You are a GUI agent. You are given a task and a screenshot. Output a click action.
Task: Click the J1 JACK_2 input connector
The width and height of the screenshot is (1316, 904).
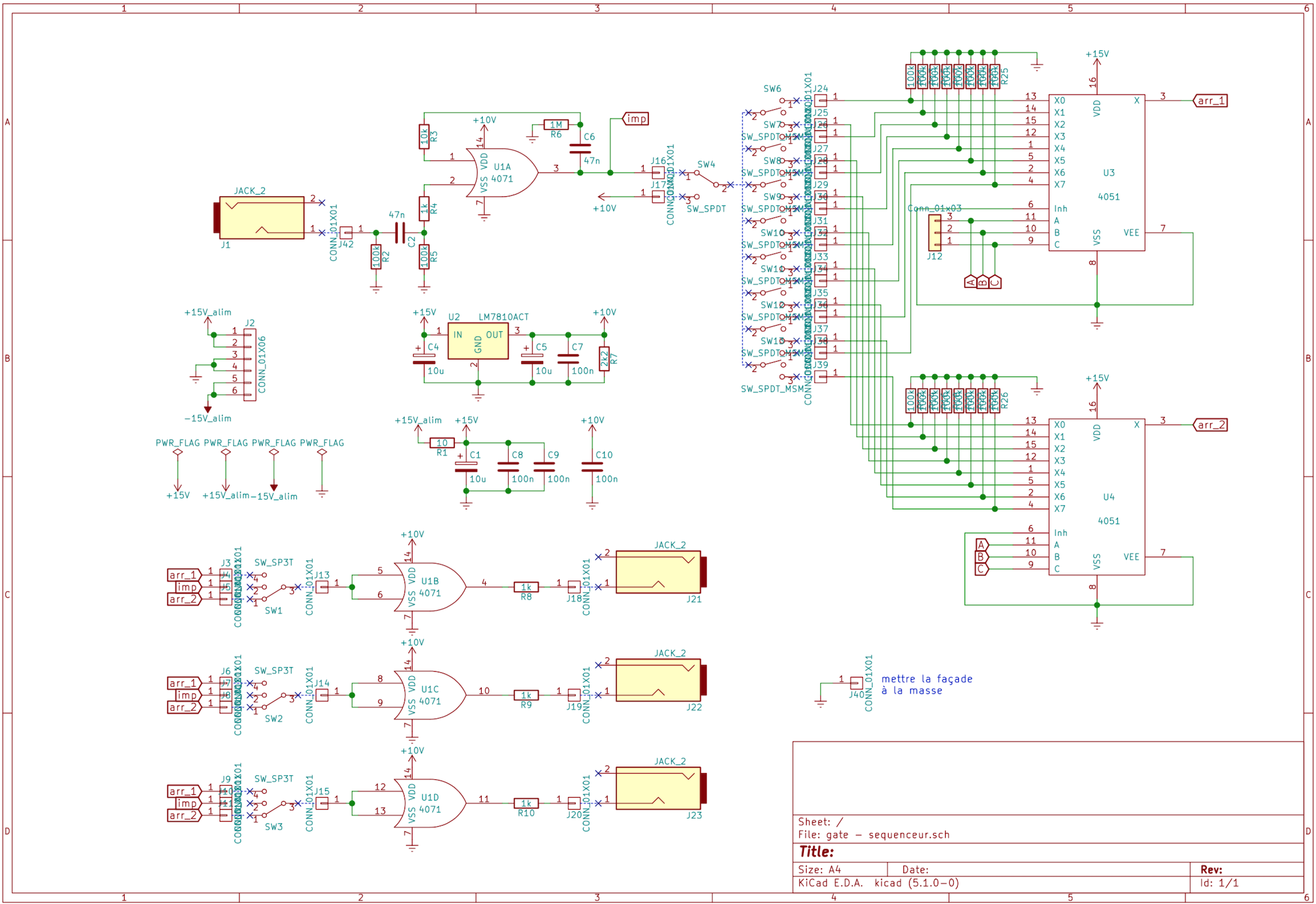[x=261, y=217]
